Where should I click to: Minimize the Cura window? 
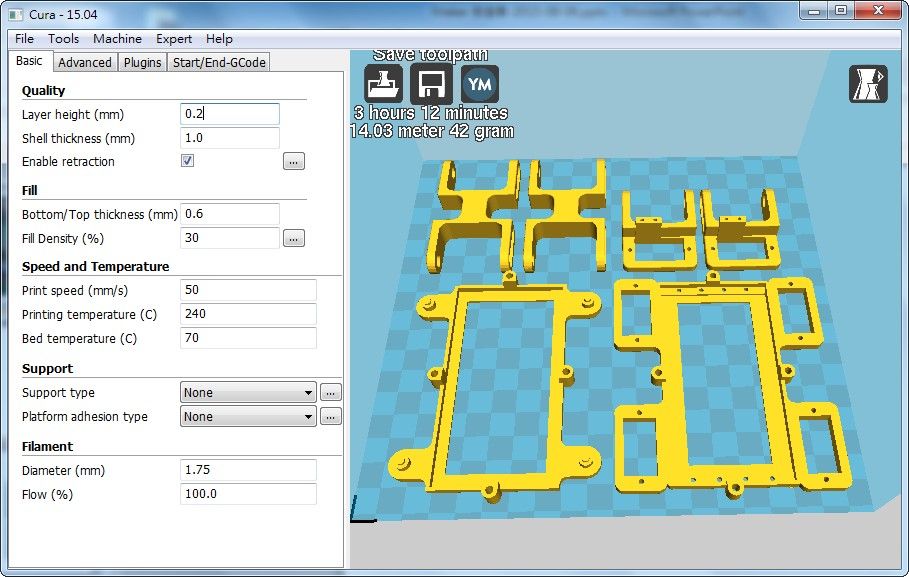(815, 10)
